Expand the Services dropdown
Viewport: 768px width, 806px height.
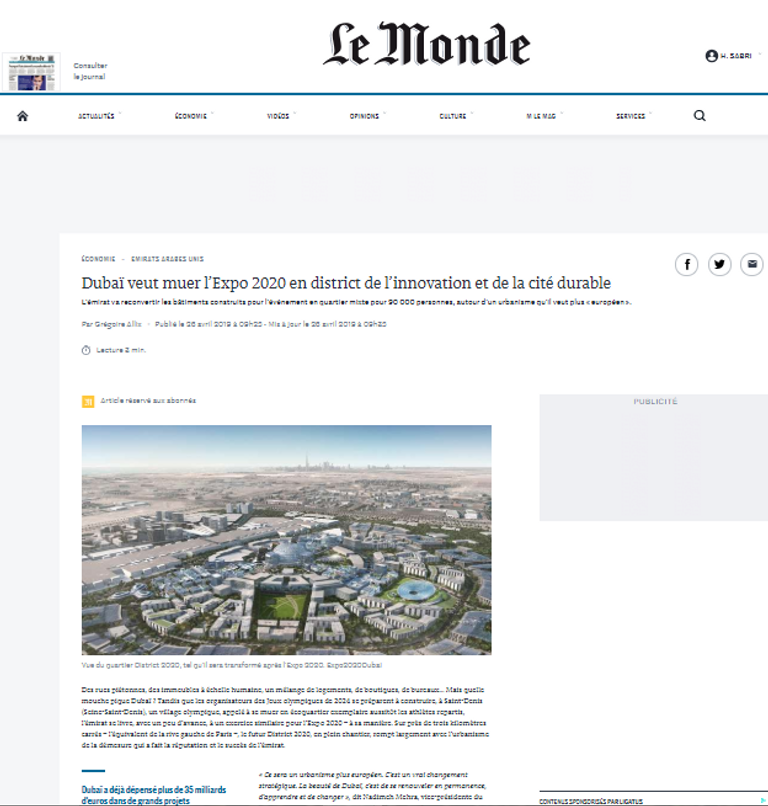pos(631,116)
